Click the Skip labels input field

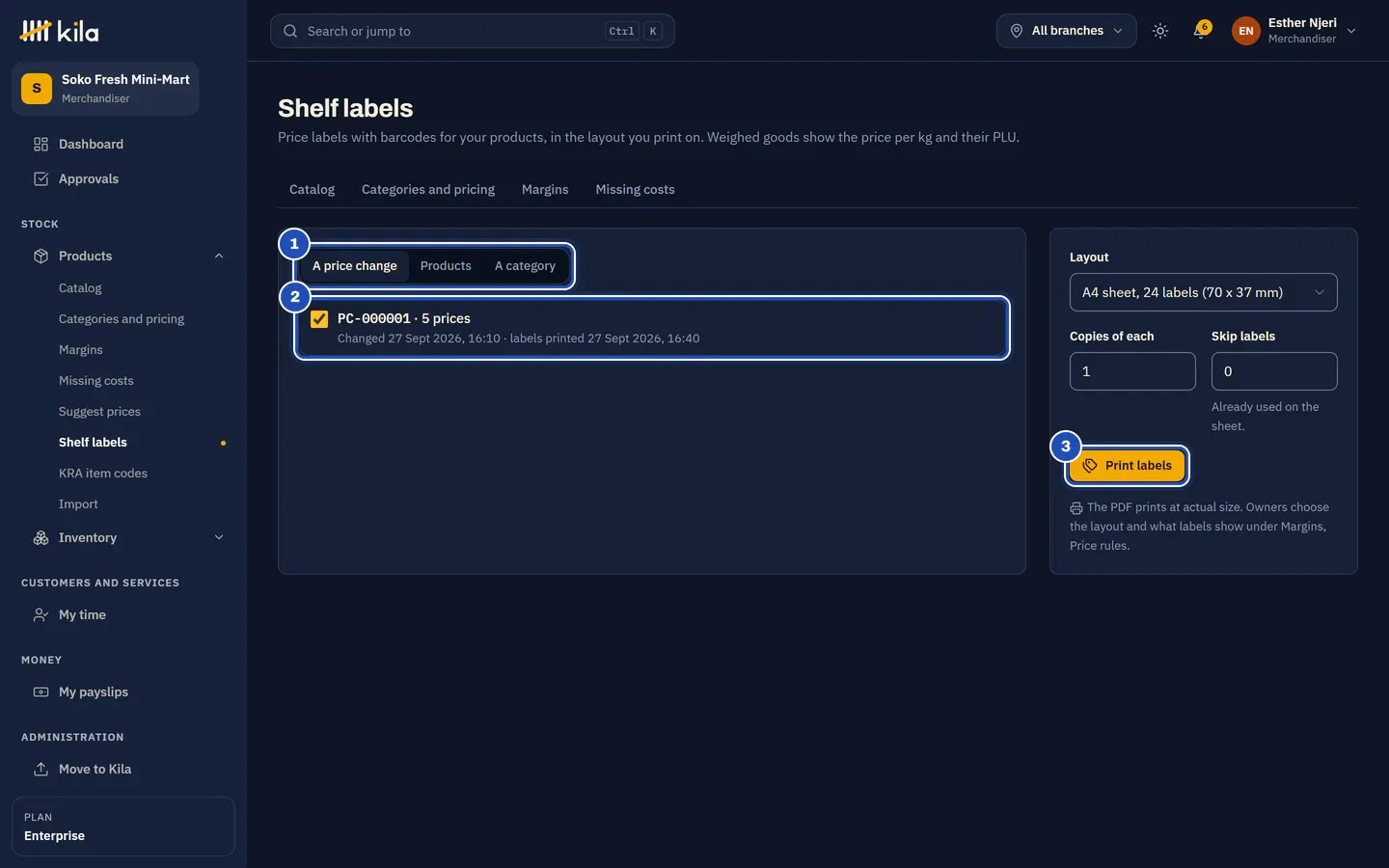(x=1274, y=371)
